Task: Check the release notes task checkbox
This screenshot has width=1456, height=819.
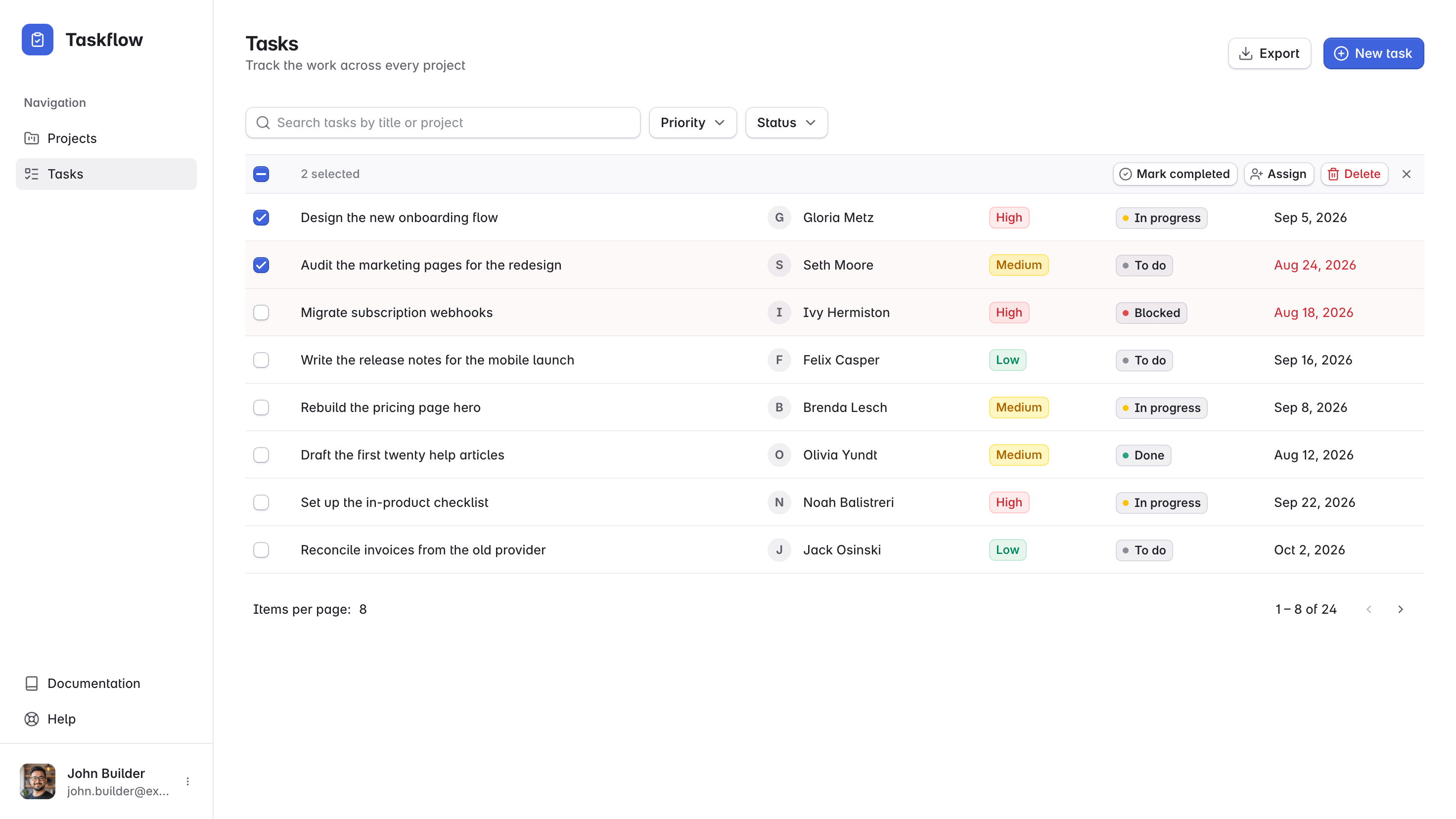Action: [261, 360]
